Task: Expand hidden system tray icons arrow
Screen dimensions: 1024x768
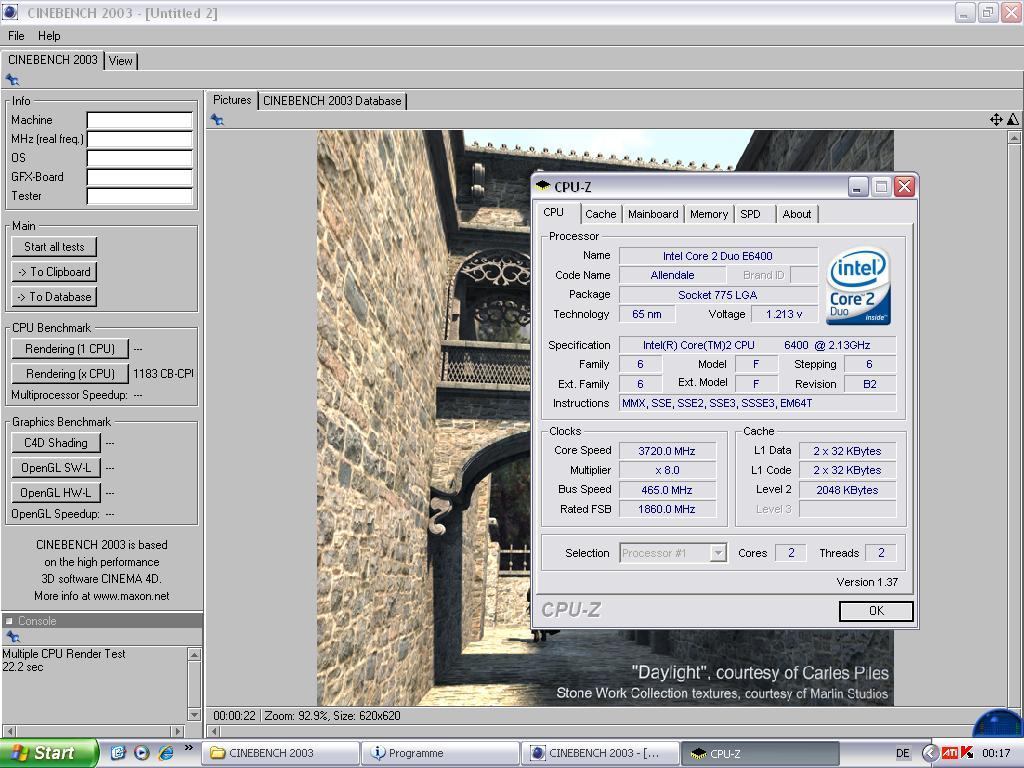Action: point(930,753)
